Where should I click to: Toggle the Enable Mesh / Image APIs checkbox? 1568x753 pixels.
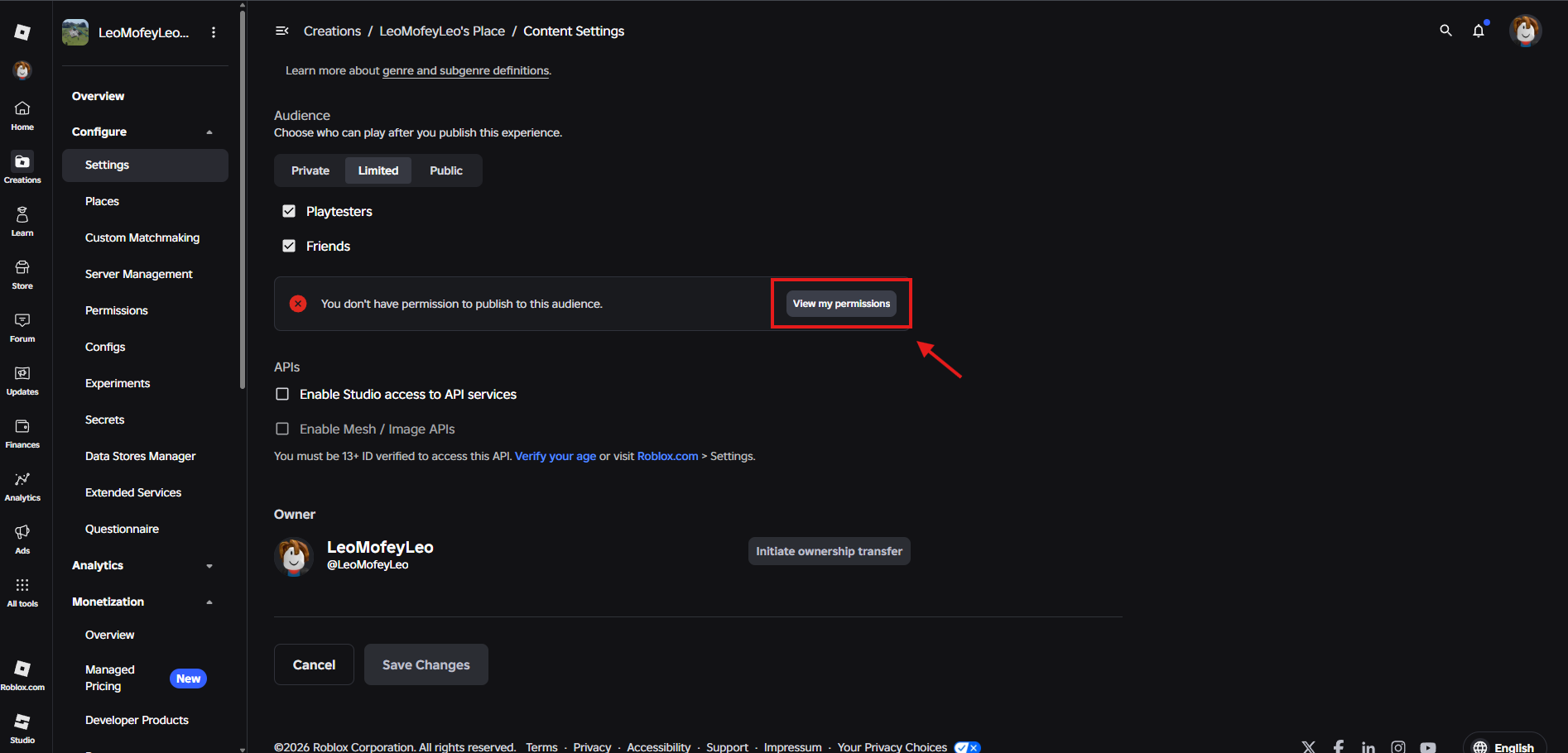click(x=282, y=429)
